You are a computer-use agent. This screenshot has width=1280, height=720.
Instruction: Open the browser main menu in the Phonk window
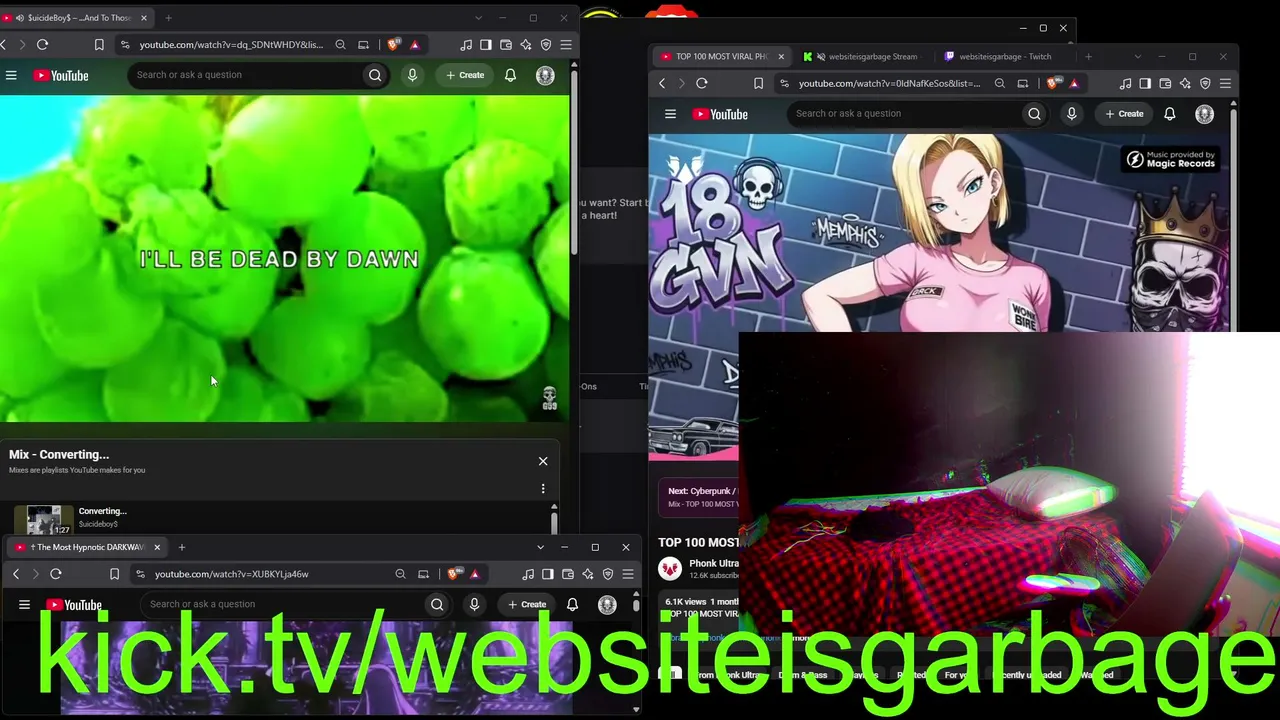tap(1225, 84)
